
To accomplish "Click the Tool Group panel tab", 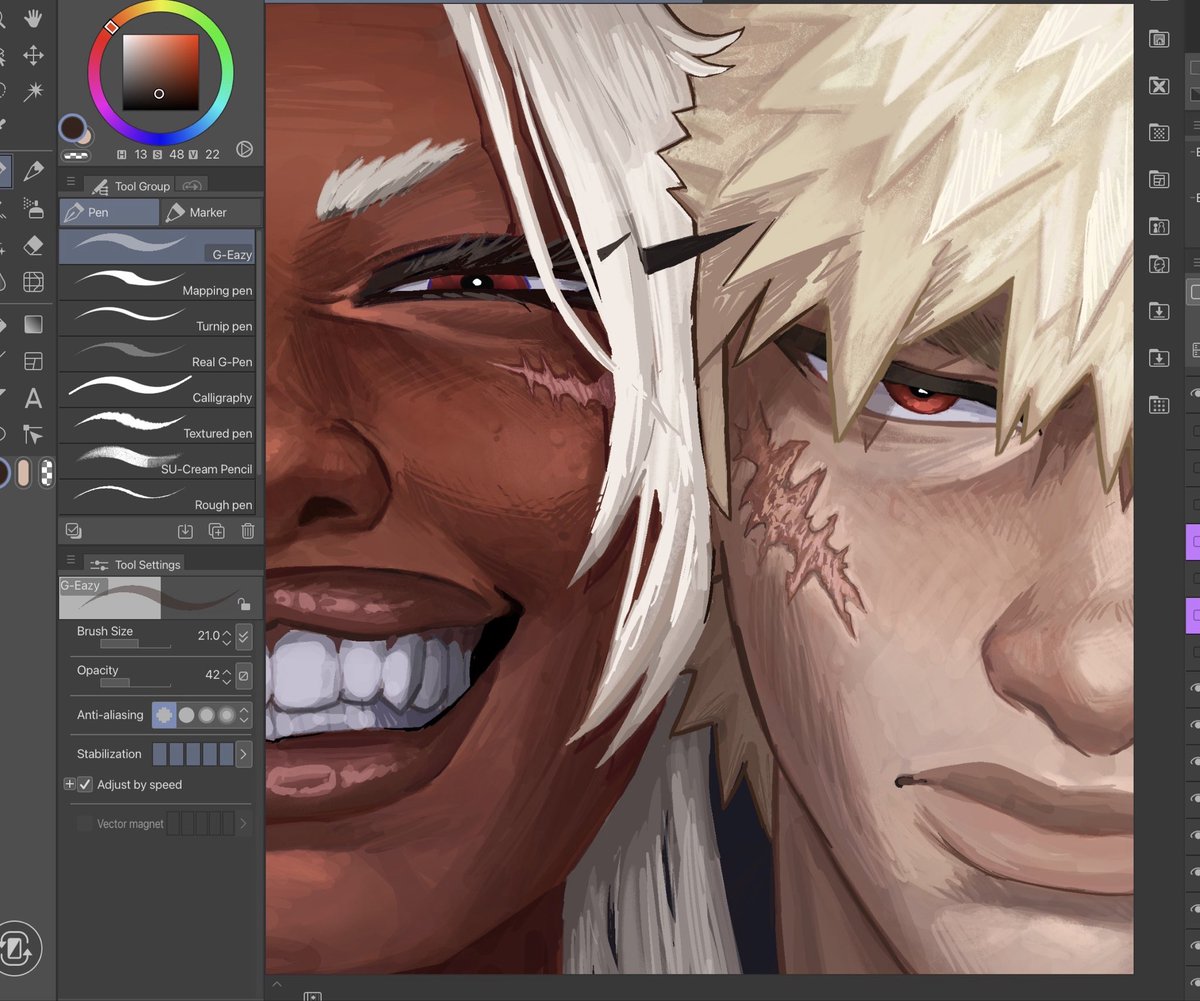I will 129,186.
